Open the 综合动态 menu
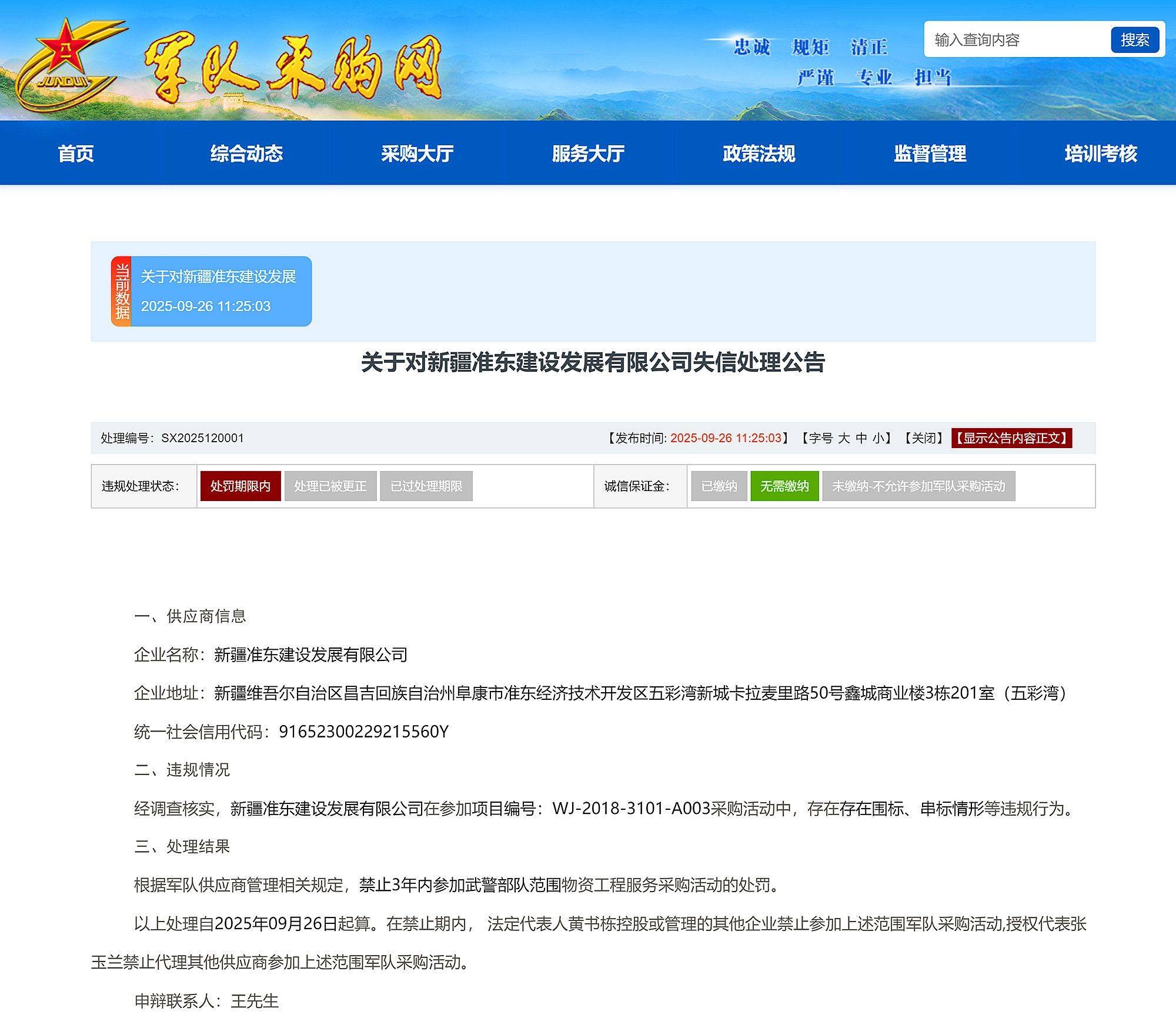Image resolution: width=1176 pixels, height=1018 pixels. pyautogui.click(x=247, y=153)
